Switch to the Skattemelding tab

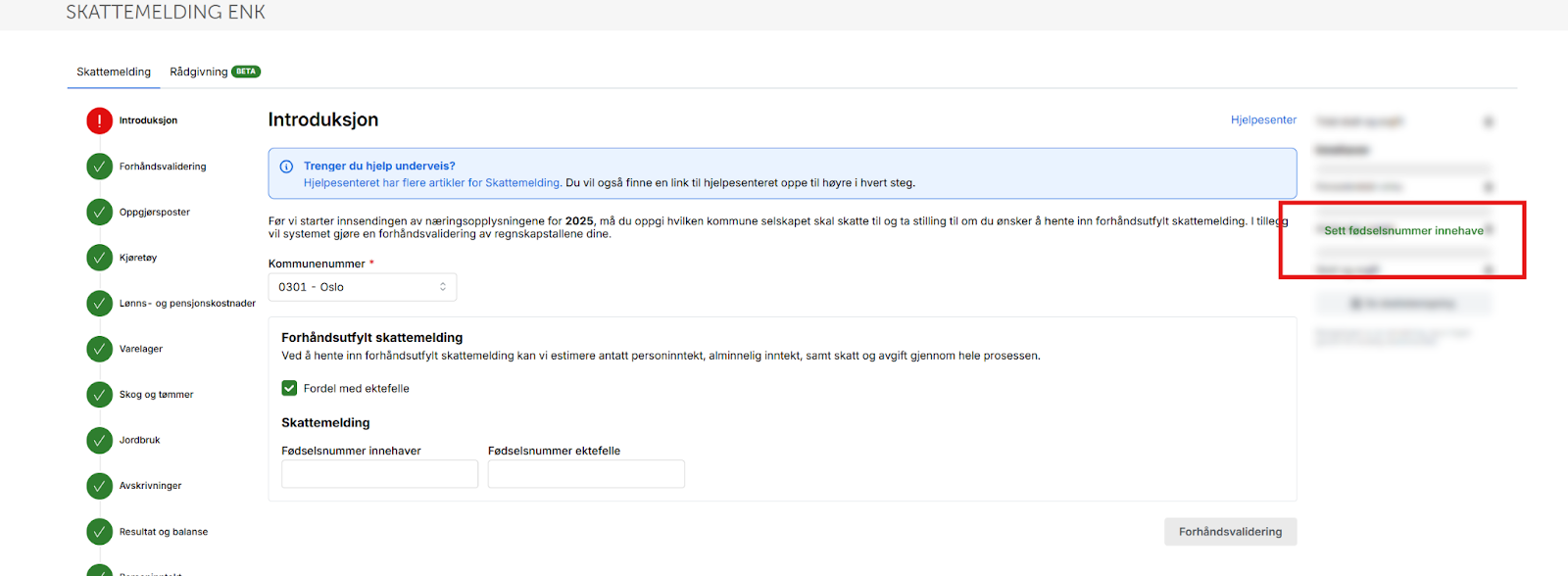click(x=114, y=72)
